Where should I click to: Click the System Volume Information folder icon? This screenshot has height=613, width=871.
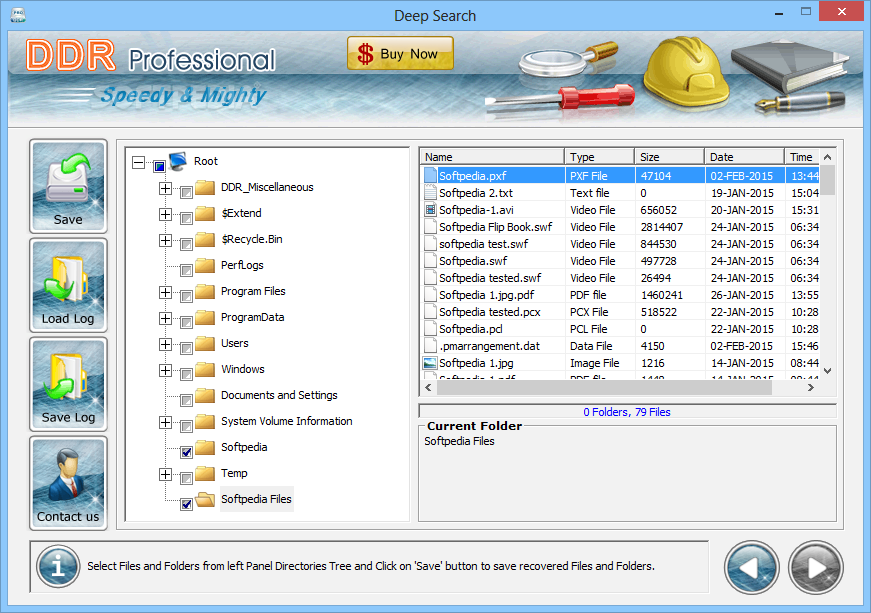(x=205, y=421)
